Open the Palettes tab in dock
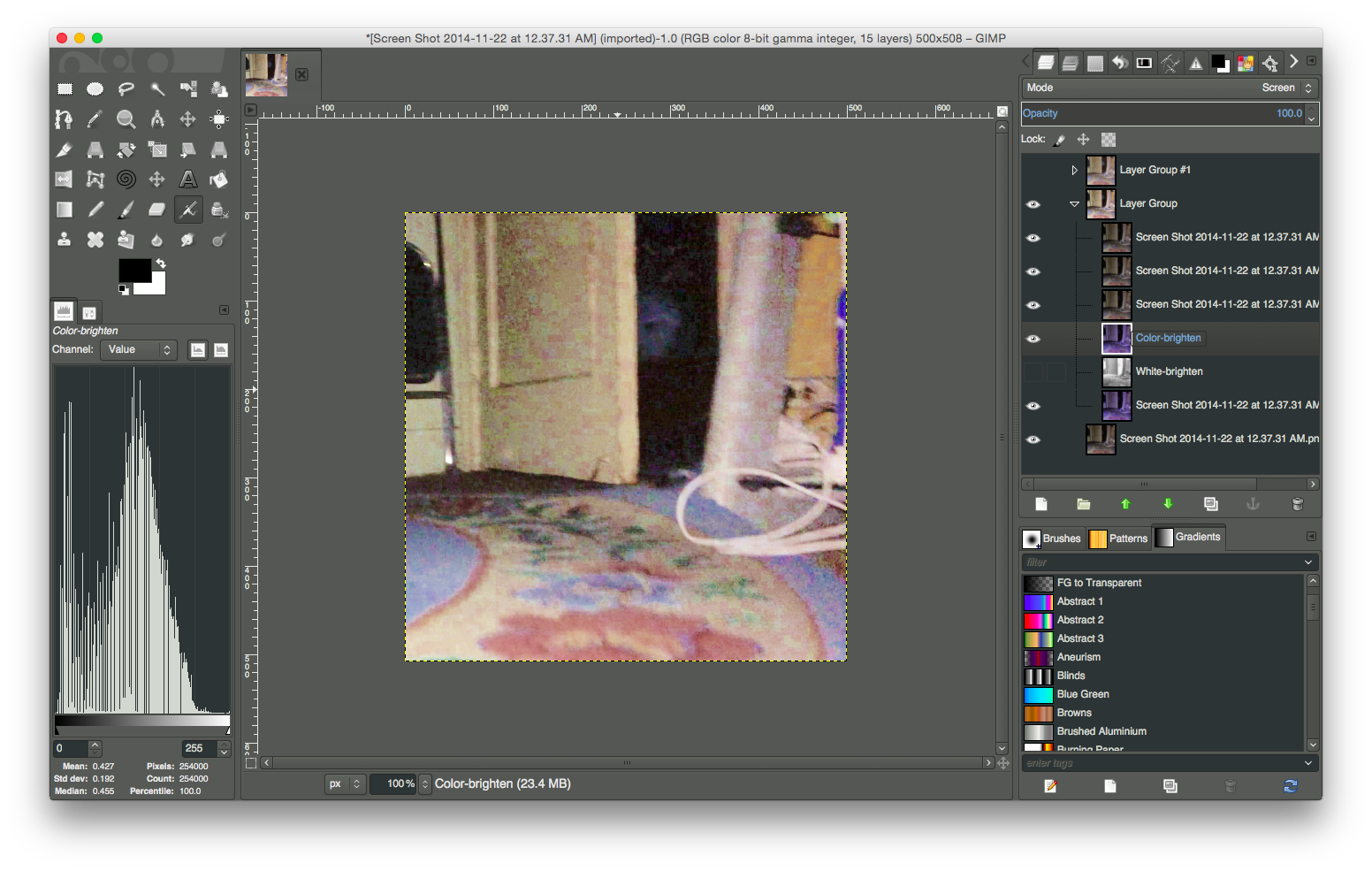1372x871 pixels. click(x=1245, y=63)
